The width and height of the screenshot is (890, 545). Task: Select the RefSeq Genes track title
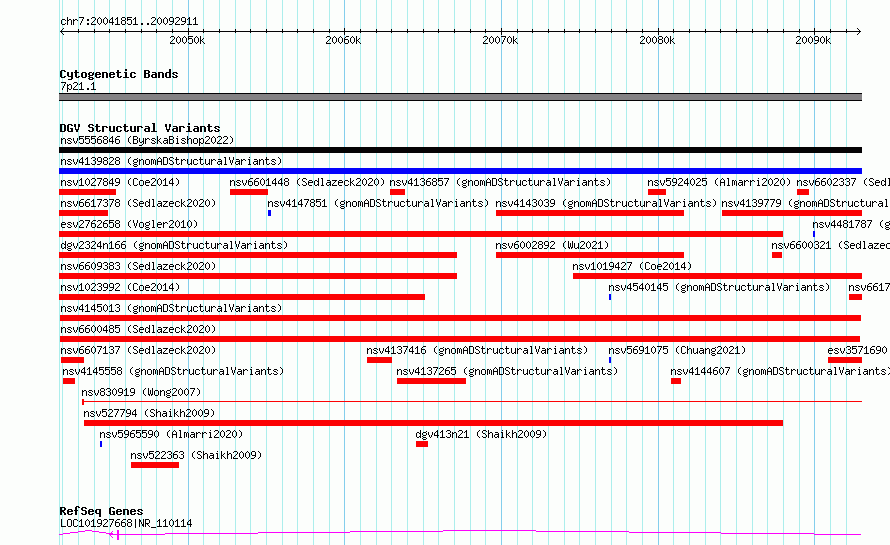pos(101,511)
